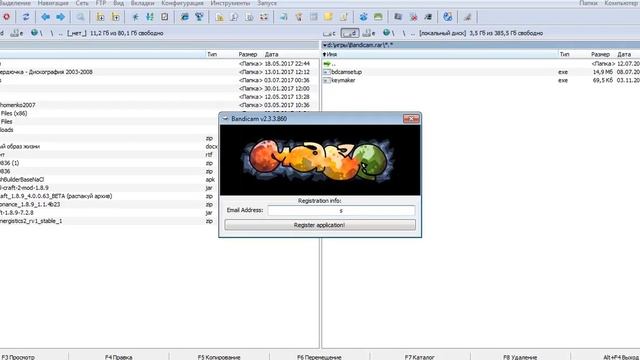Click F4 Правка button

tap(118, 357)
